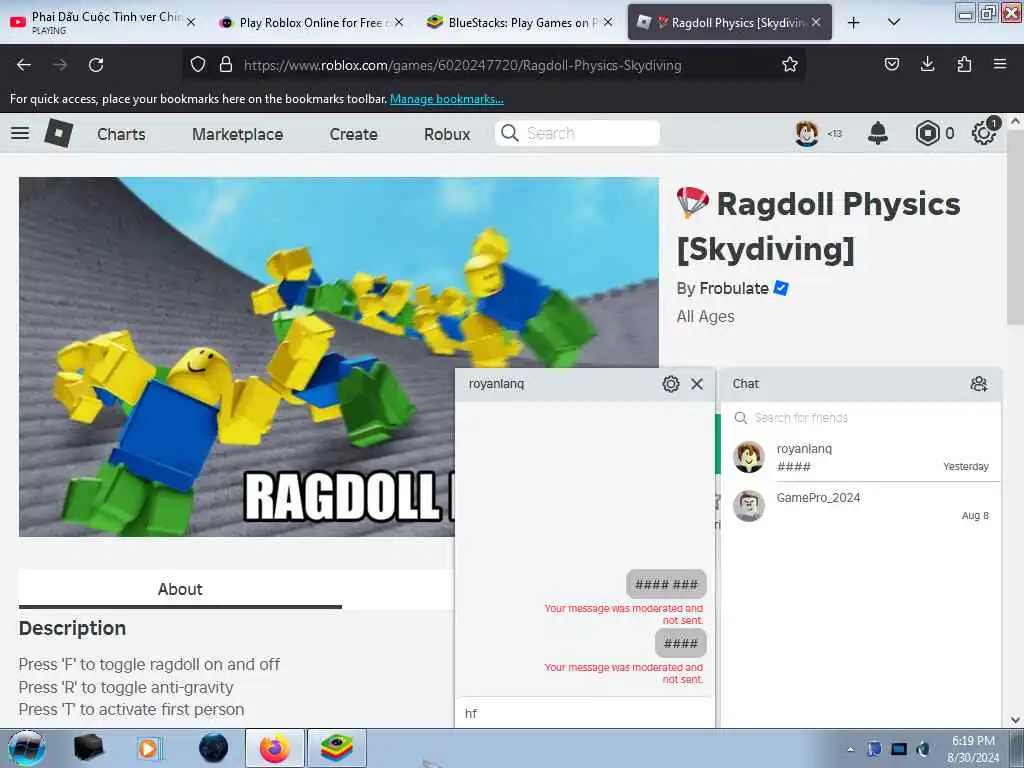Open the Roblox notifications bell
1024x768 pixels.
click(878, 133)
